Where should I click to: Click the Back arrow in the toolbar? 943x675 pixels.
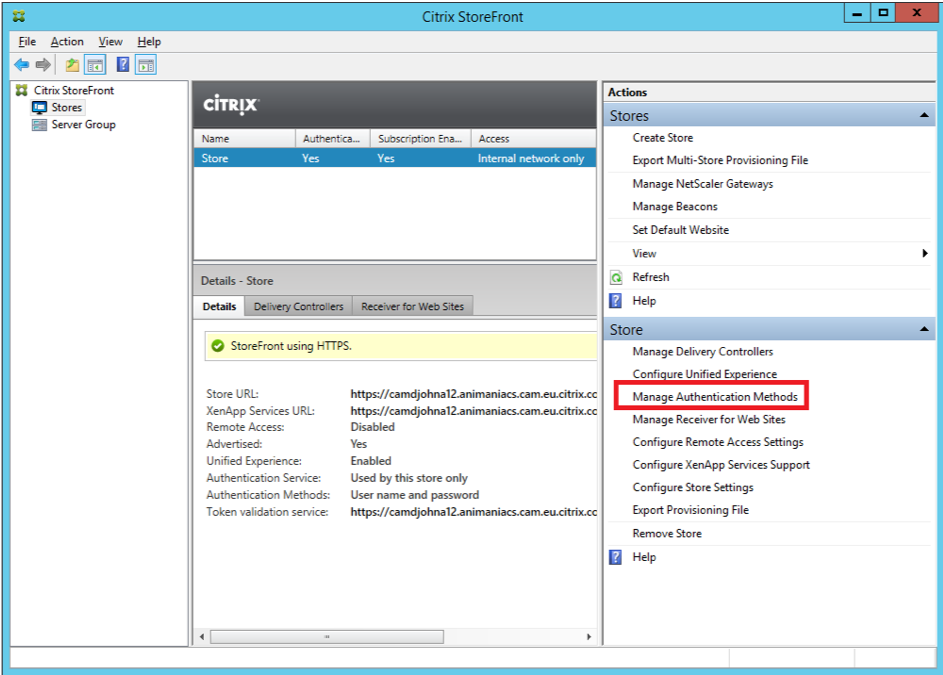coord(21,65)
